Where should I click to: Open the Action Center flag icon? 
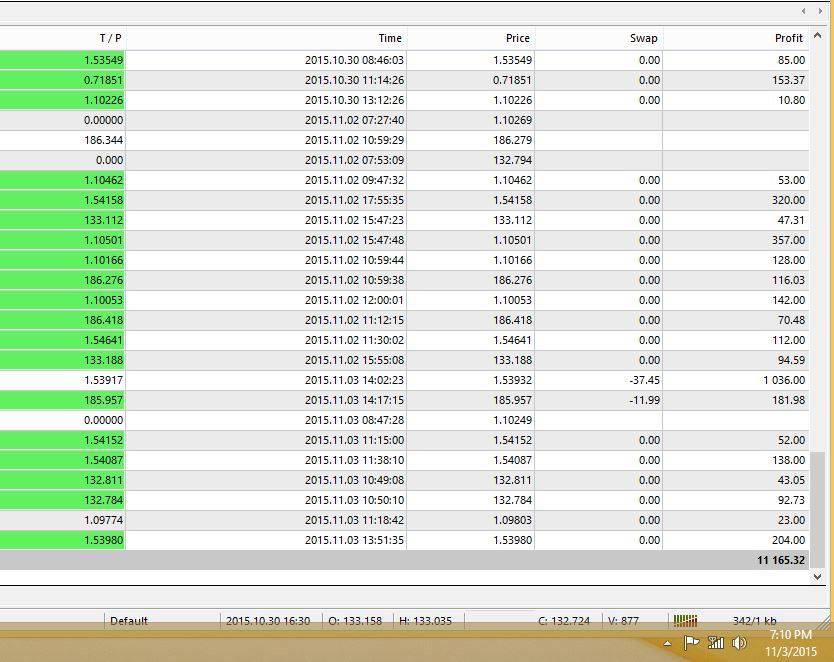691,643
